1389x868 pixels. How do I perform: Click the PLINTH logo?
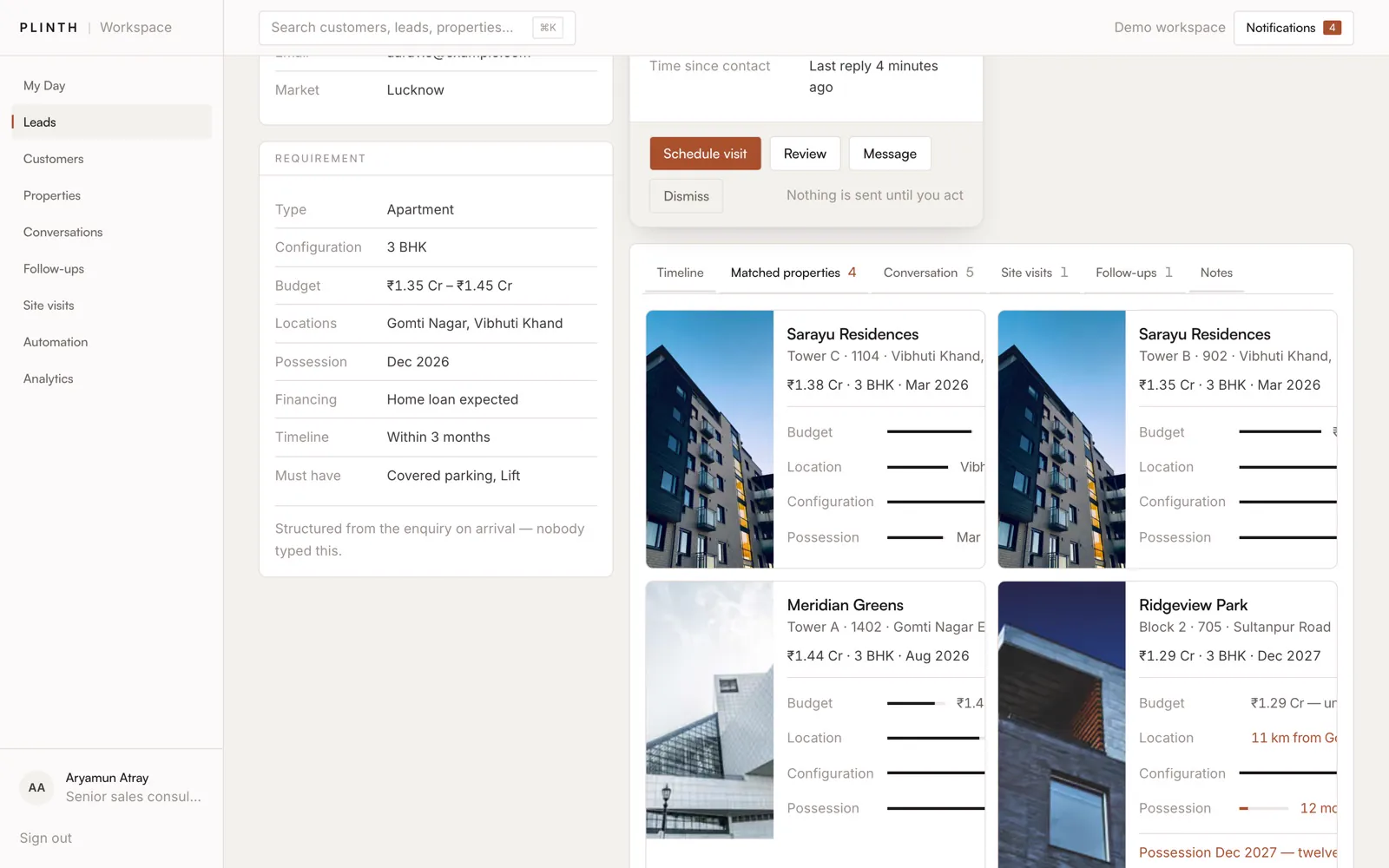click(49, 28)
